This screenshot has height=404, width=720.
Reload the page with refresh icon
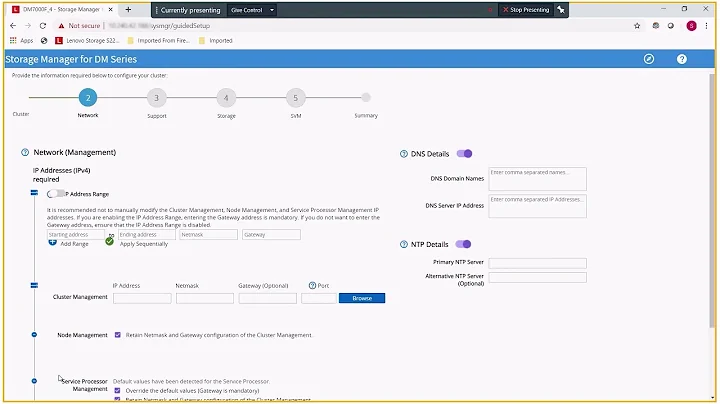pyautogui.click(x=43, y=26)
